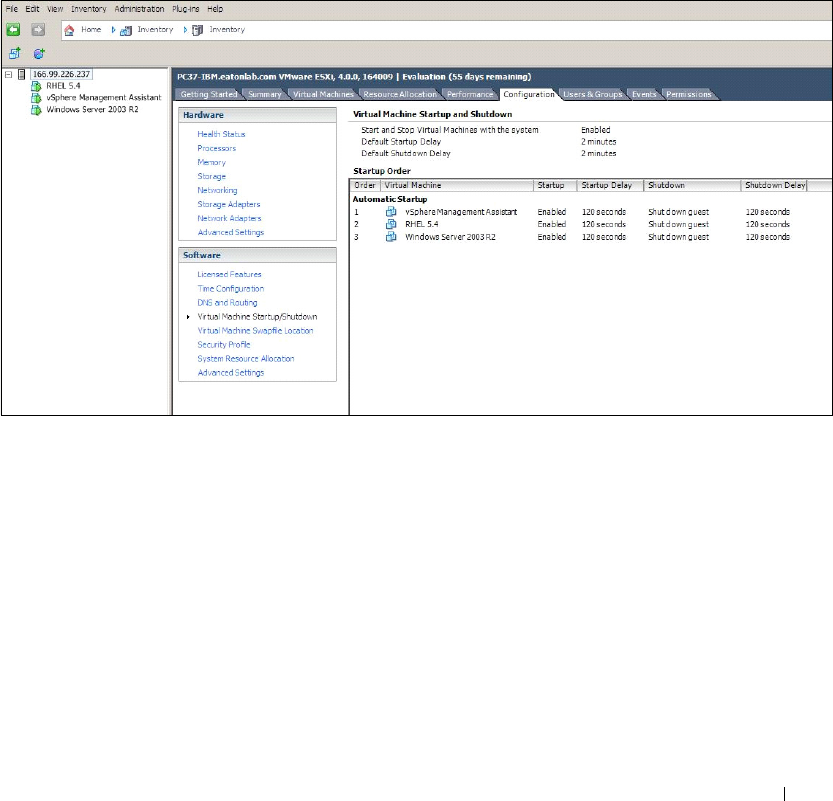Switch to the Resource Allocation tab
Image resolution: width=833 pixels, height=801 pixels.
pos(398,94)
